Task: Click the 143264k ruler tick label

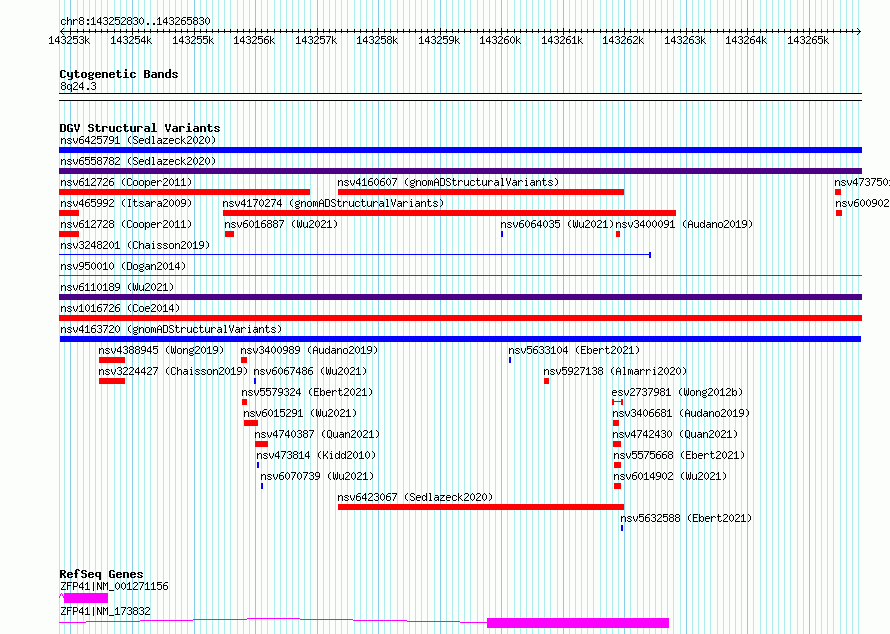Action: tap(746, 40)
